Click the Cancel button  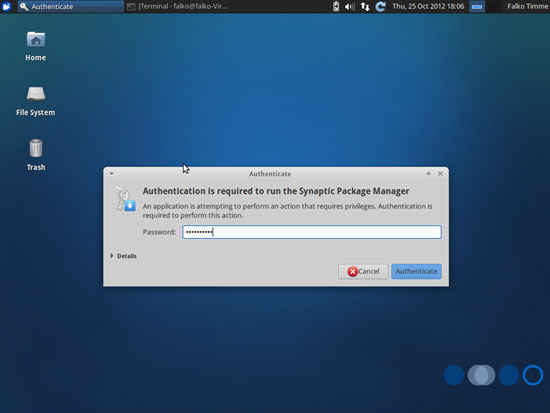[x=363, y=271]
